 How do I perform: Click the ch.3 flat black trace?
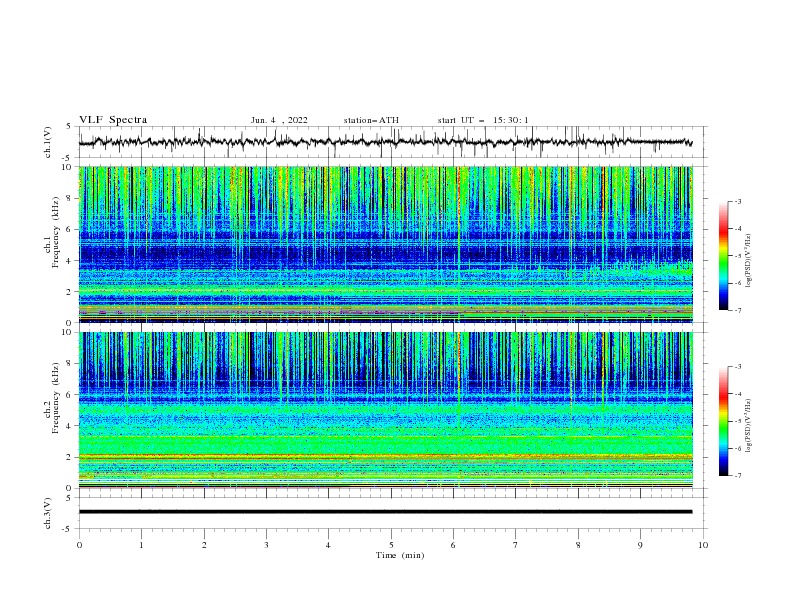(x=385, y=512)
